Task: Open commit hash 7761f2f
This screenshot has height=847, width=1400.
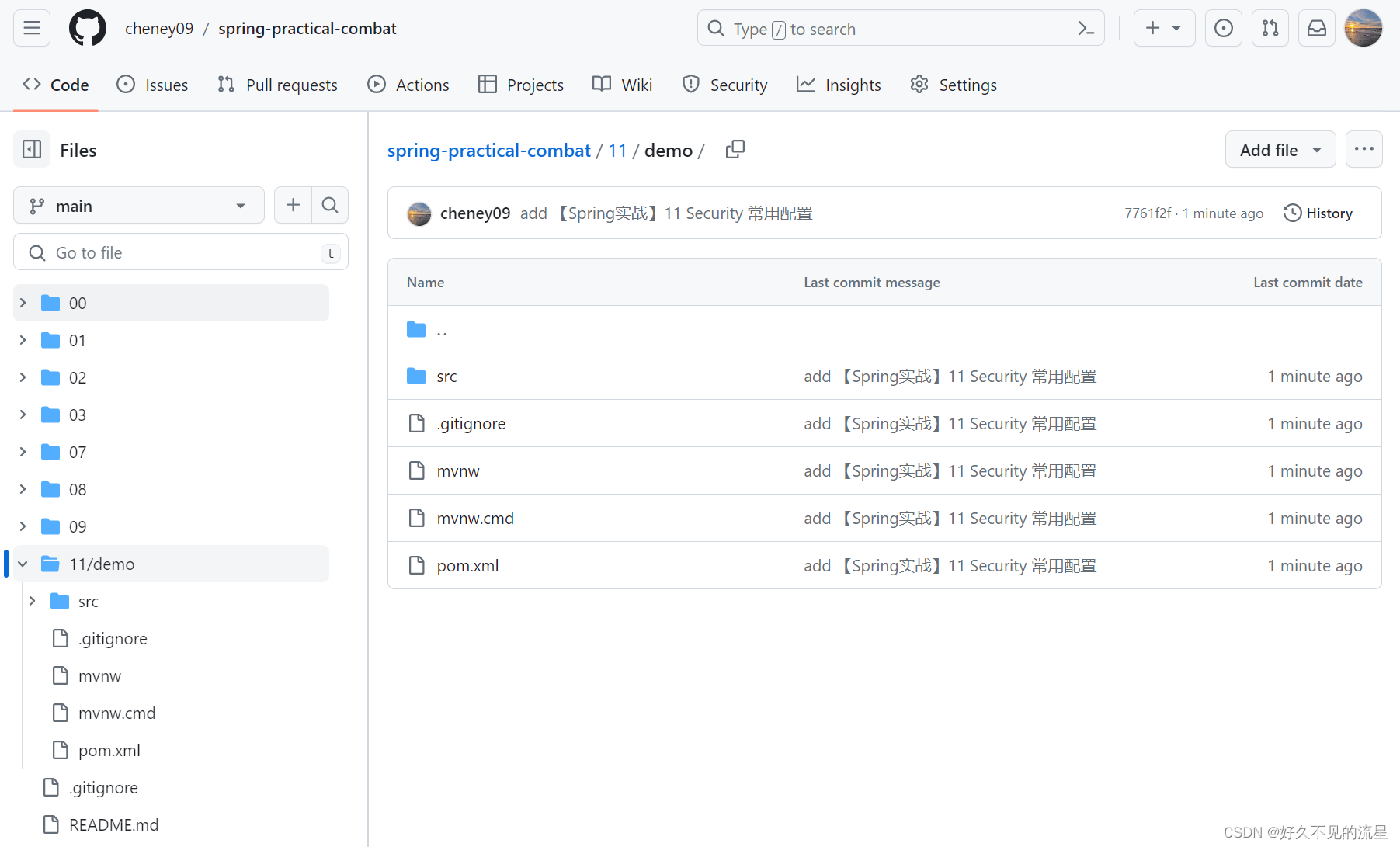Action: [1148, 213]
